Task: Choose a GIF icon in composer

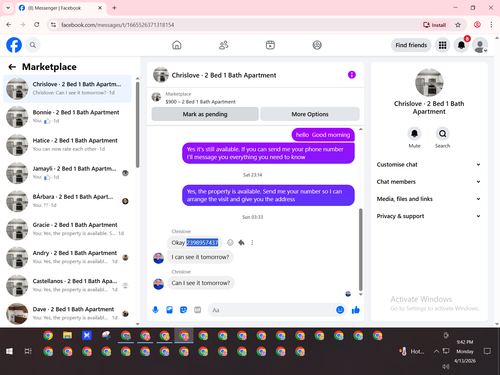Action: point(198,310)
